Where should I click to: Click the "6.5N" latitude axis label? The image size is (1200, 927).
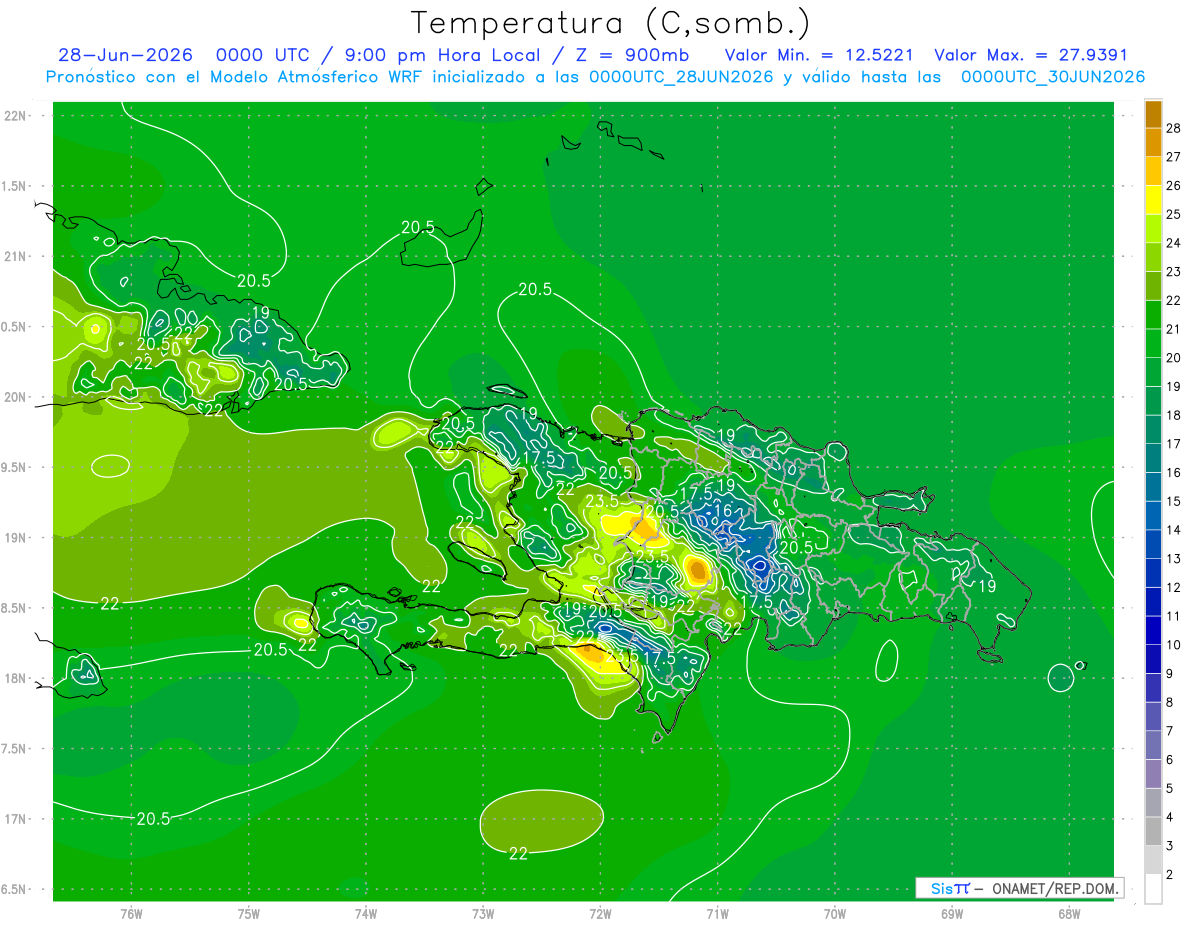click(14, 889)
